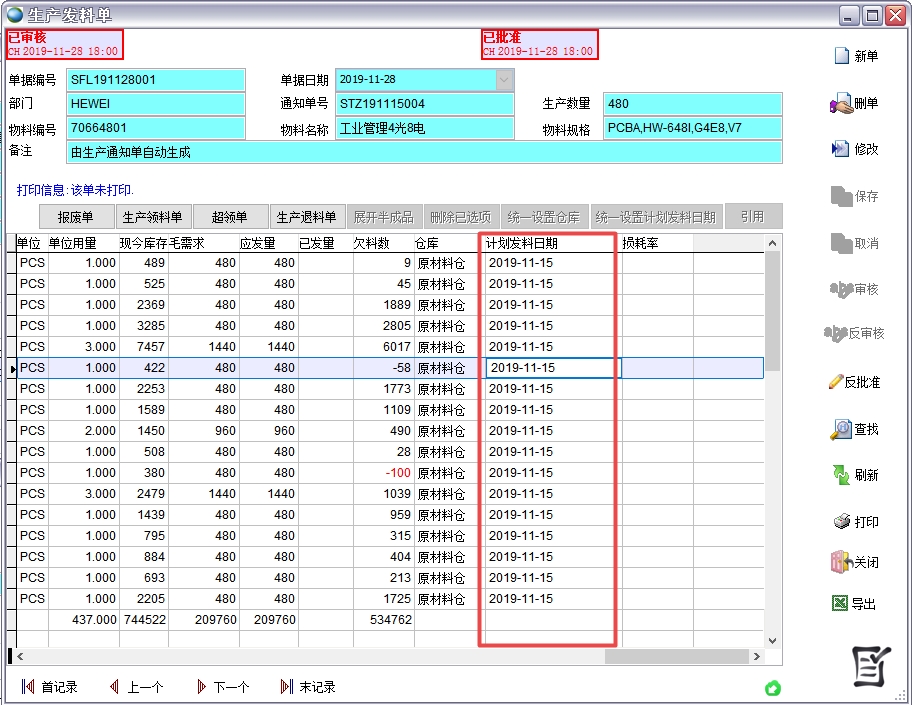The height and width of the screenshot is (705, 912).
Task: Click the 导出 (export) Excel icon
Action: (841, 604)
